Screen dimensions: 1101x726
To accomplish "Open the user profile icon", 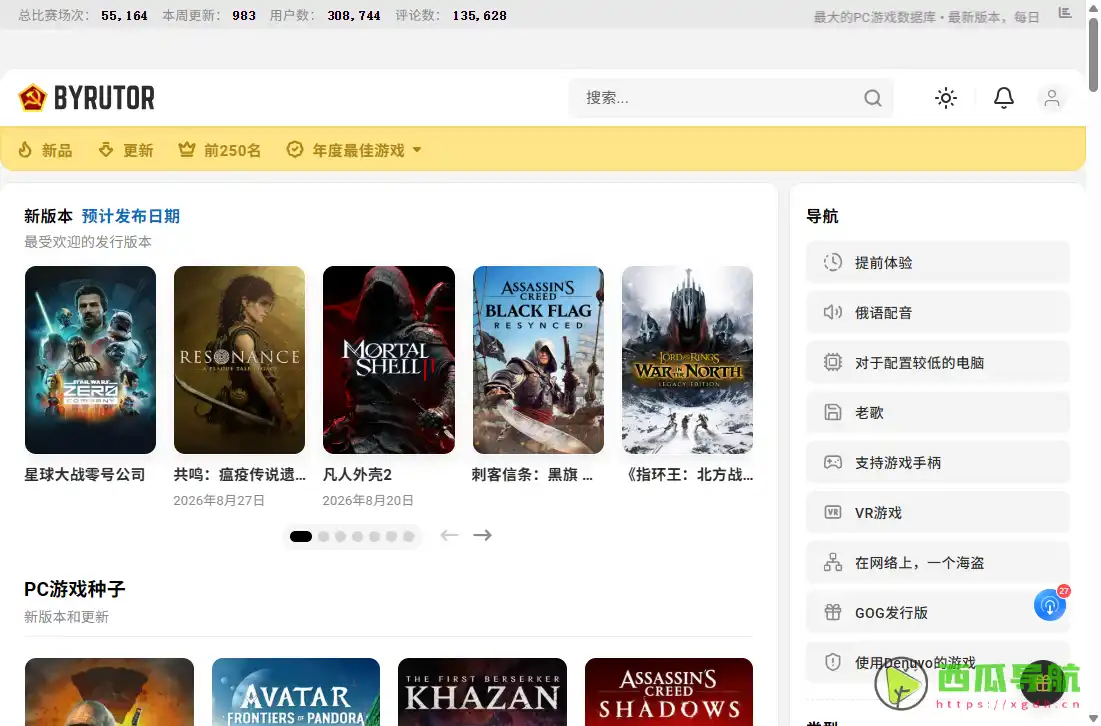I will tap(1051, 98).
